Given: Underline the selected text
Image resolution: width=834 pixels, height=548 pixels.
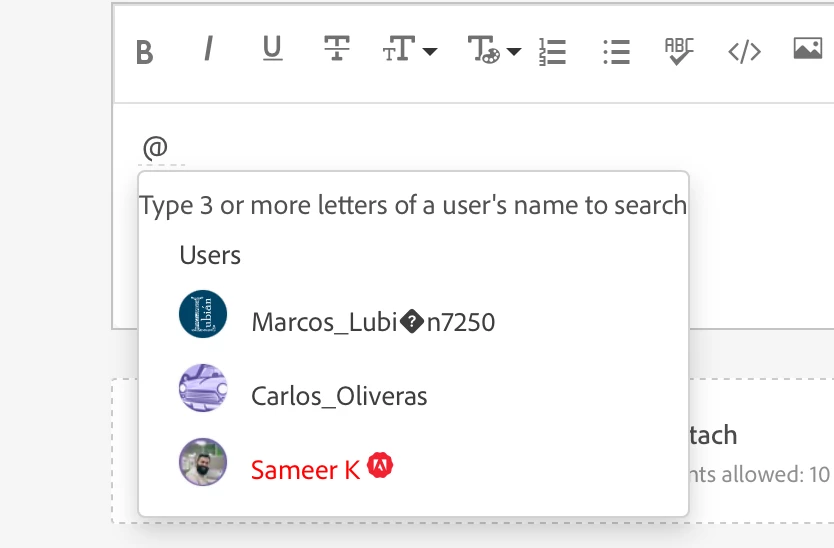Looking at the screenshot, I should click(x=273, y=48).
